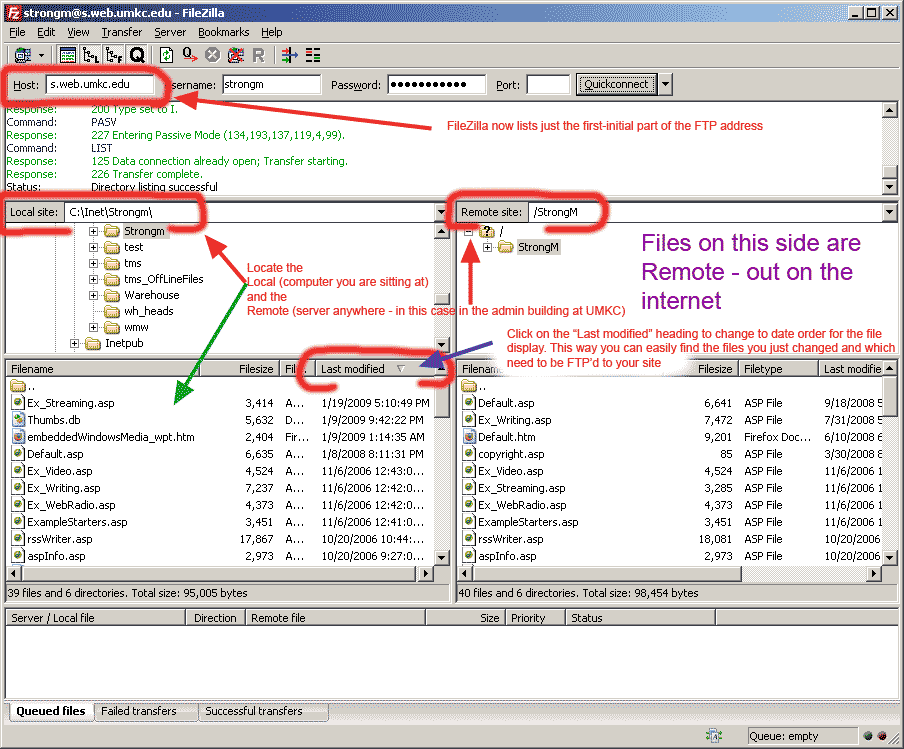The image size is (904, 749).
Task: Open the View menu
Action: 78,32
